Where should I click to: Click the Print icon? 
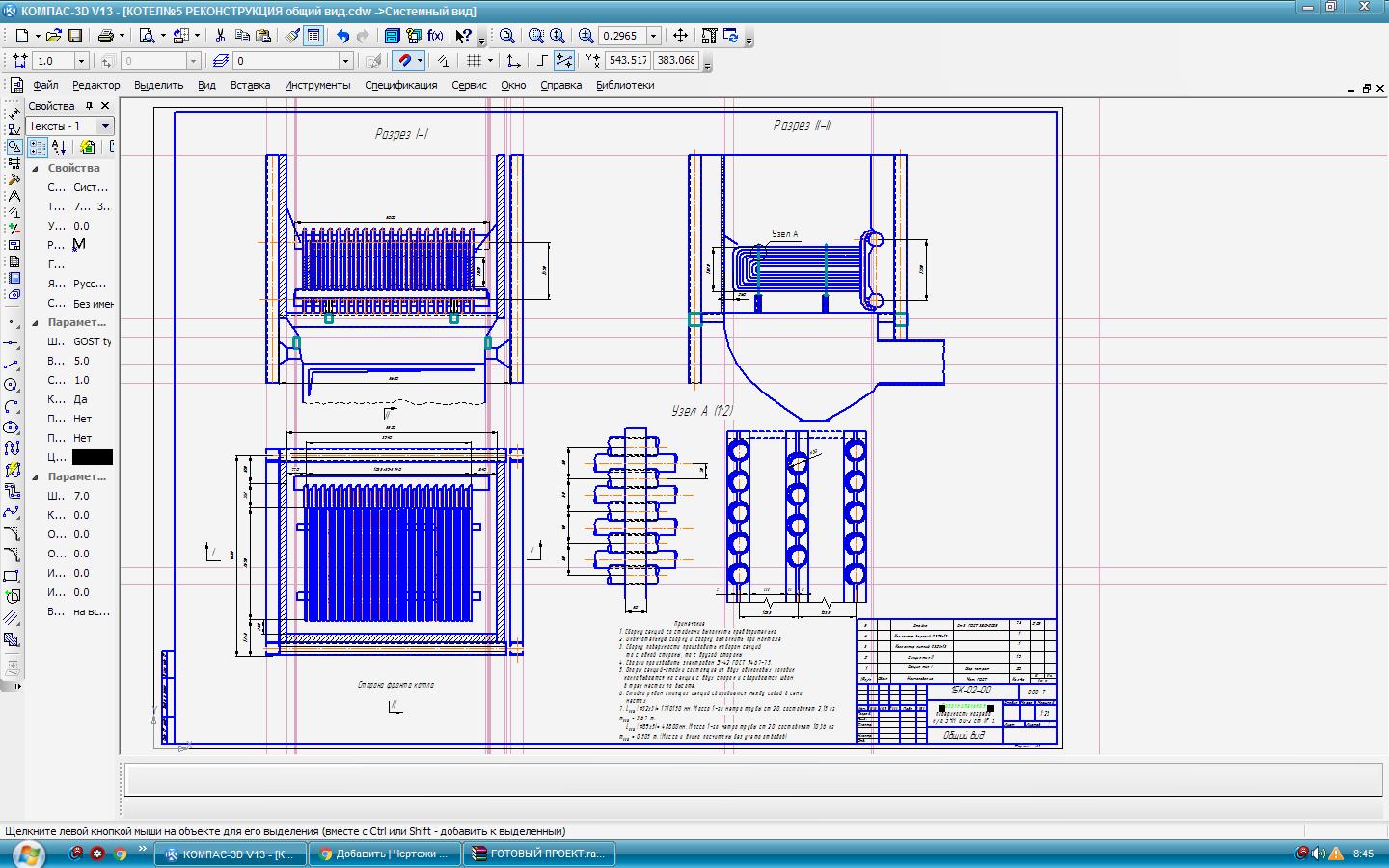point(106,36)
